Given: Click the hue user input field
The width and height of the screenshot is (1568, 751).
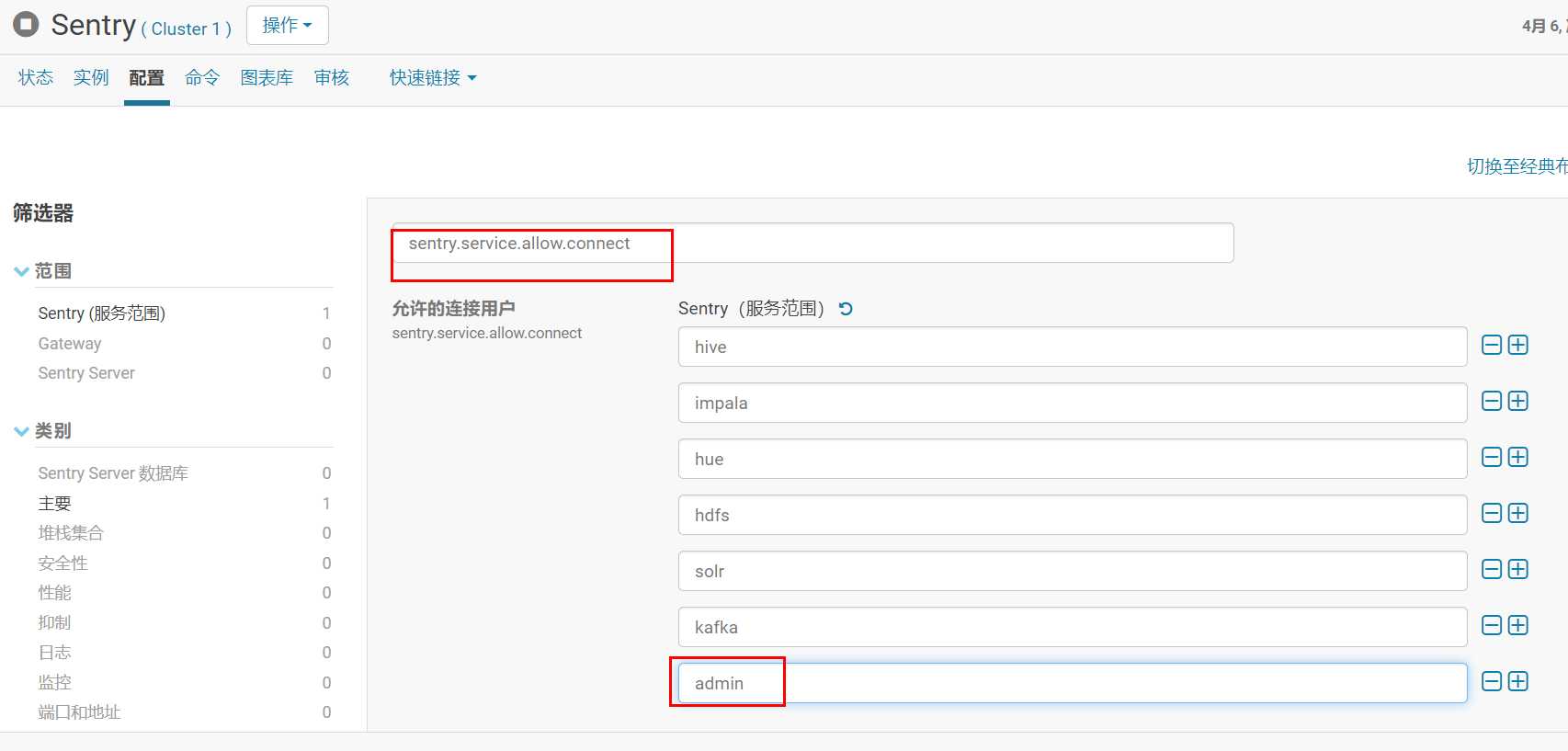Looking at the screenshot, I should pos(1073,459).
